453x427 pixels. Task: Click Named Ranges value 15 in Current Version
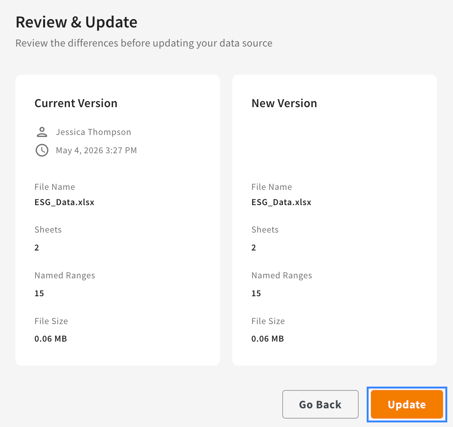39,293
